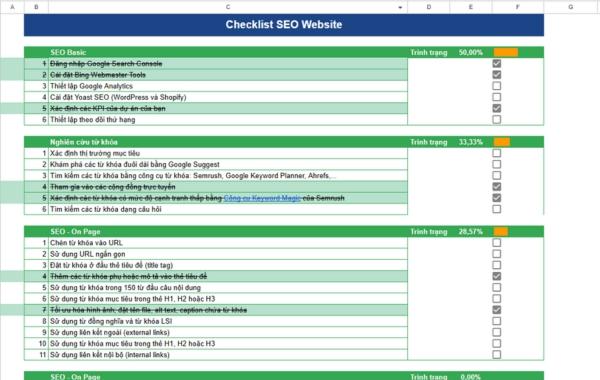Open the Công cụ Keyword Magic link

pos(262,198)
